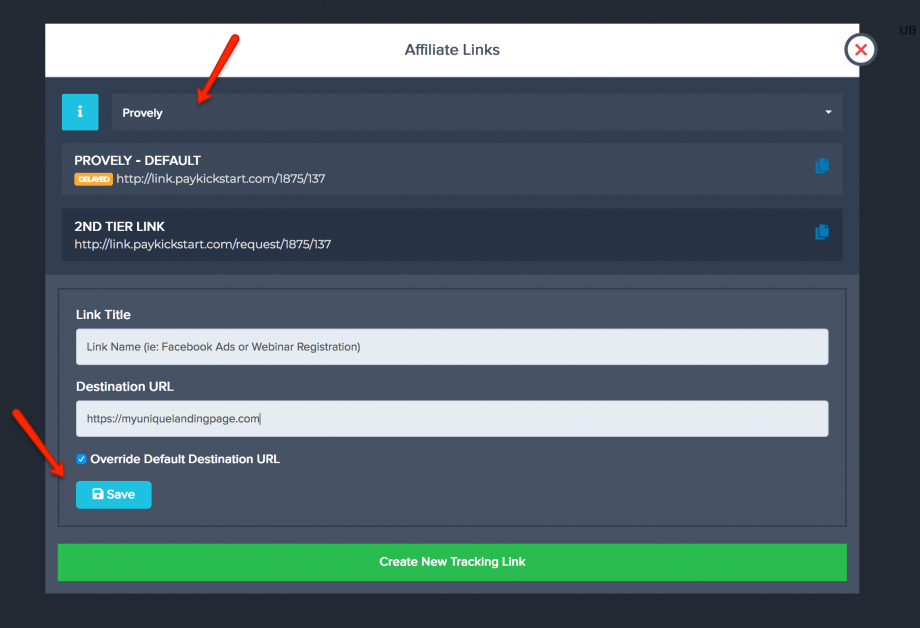Copy the 2nd tier link
The height and width of the screenshot is (628, 920).
point(821,232)
